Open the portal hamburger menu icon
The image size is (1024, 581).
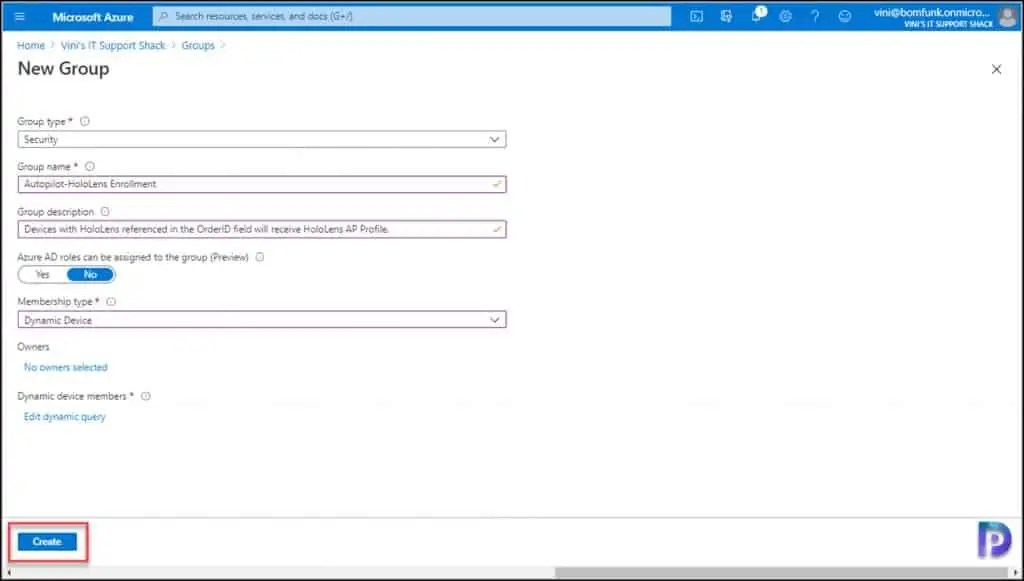pos(20,15)
